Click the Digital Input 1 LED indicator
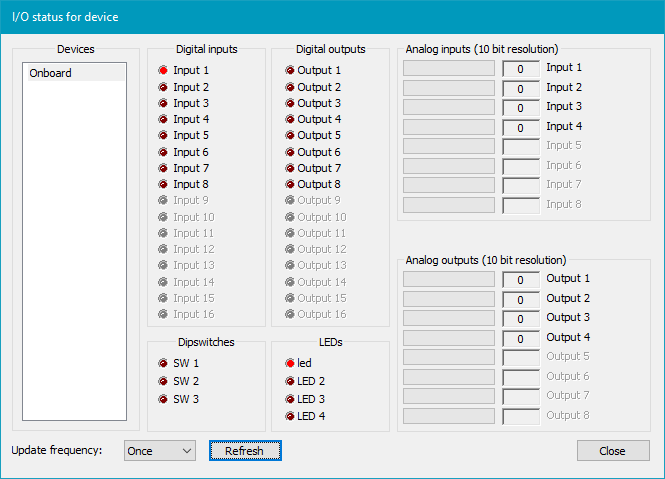Image resolution: width=665 pixels, height=479 pixels. 164,71
